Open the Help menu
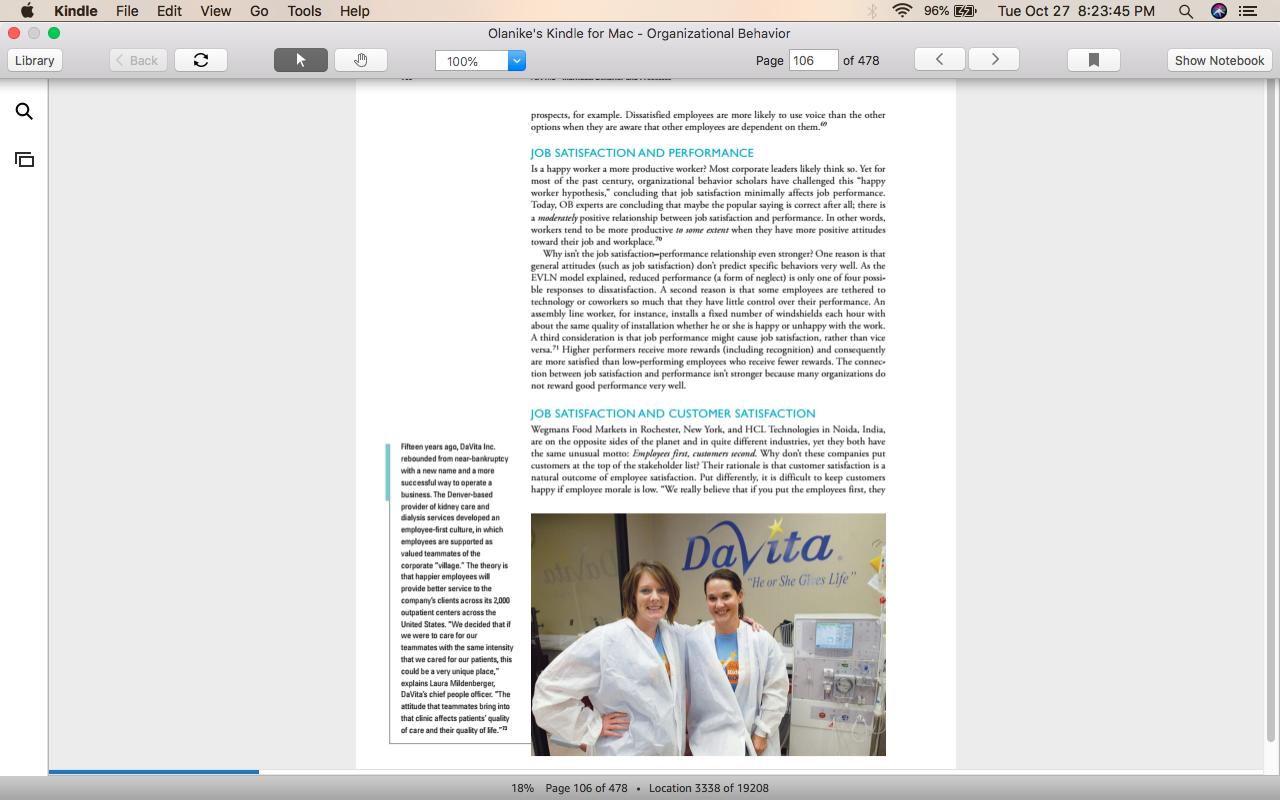This screenshot has width=1280, height=800. tap(355, 11)
